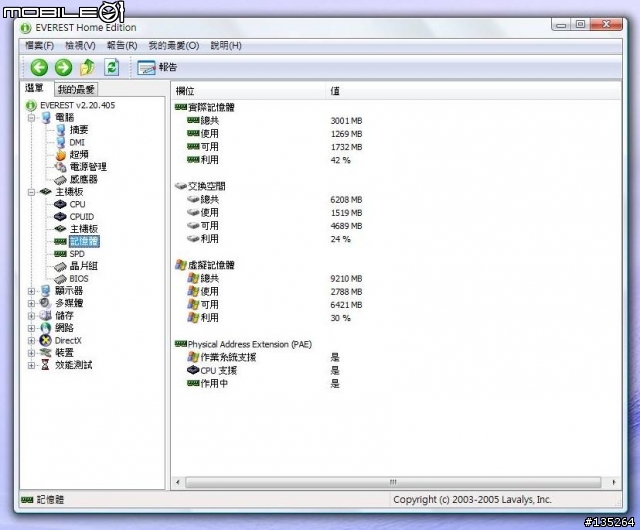
Task: Open the 感應器 sensor item
Action: (83, 179)
